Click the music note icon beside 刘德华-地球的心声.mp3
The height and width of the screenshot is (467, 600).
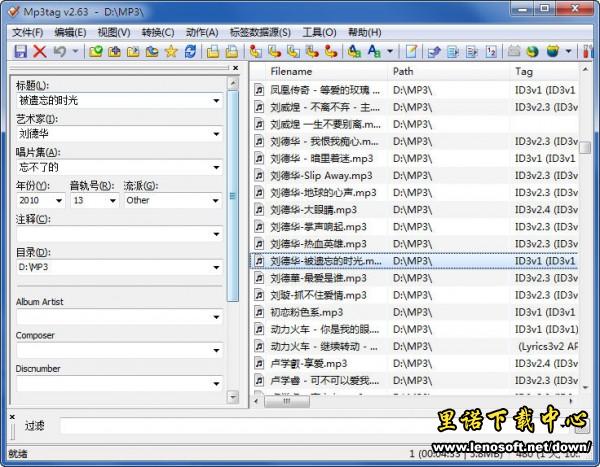click(259, 193)
